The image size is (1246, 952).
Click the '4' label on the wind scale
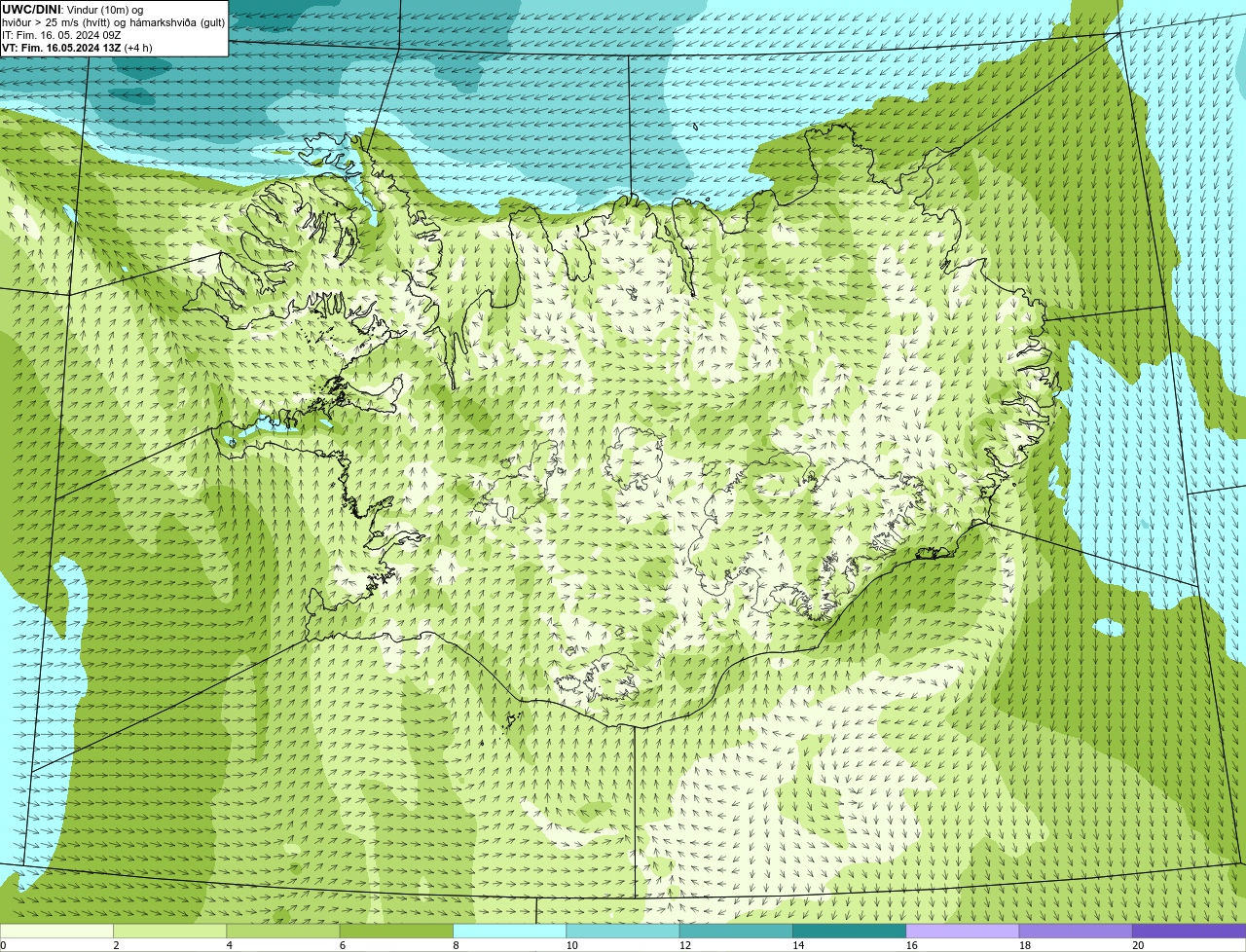(x=229, y=945)
